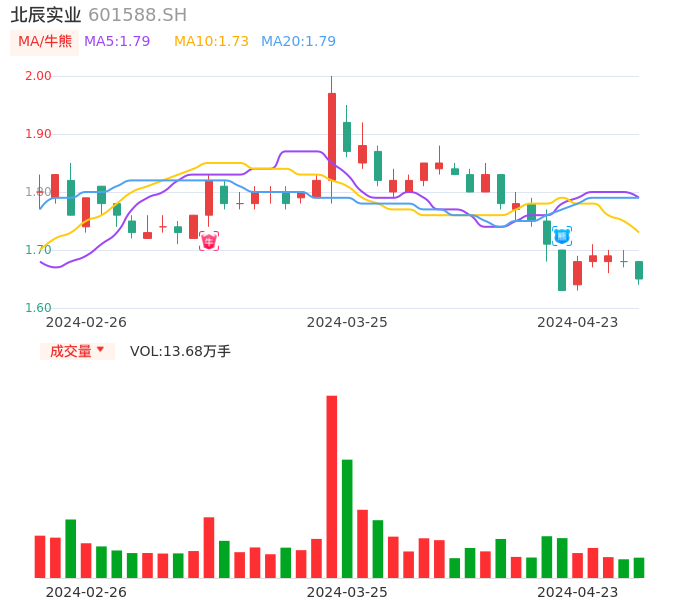
Task: Click the MA5:1.79 legend label
Action: pyautogui.click(x=117, y=42)
